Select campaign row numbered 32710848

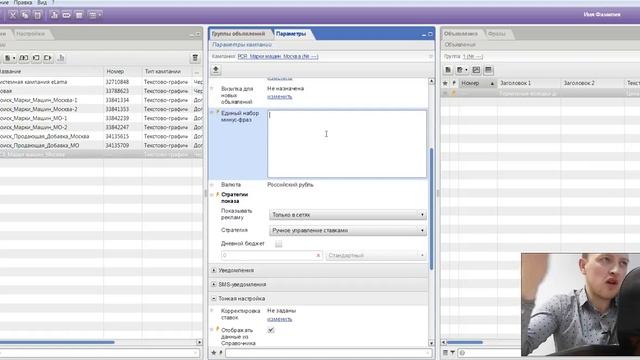coord(101,82)
